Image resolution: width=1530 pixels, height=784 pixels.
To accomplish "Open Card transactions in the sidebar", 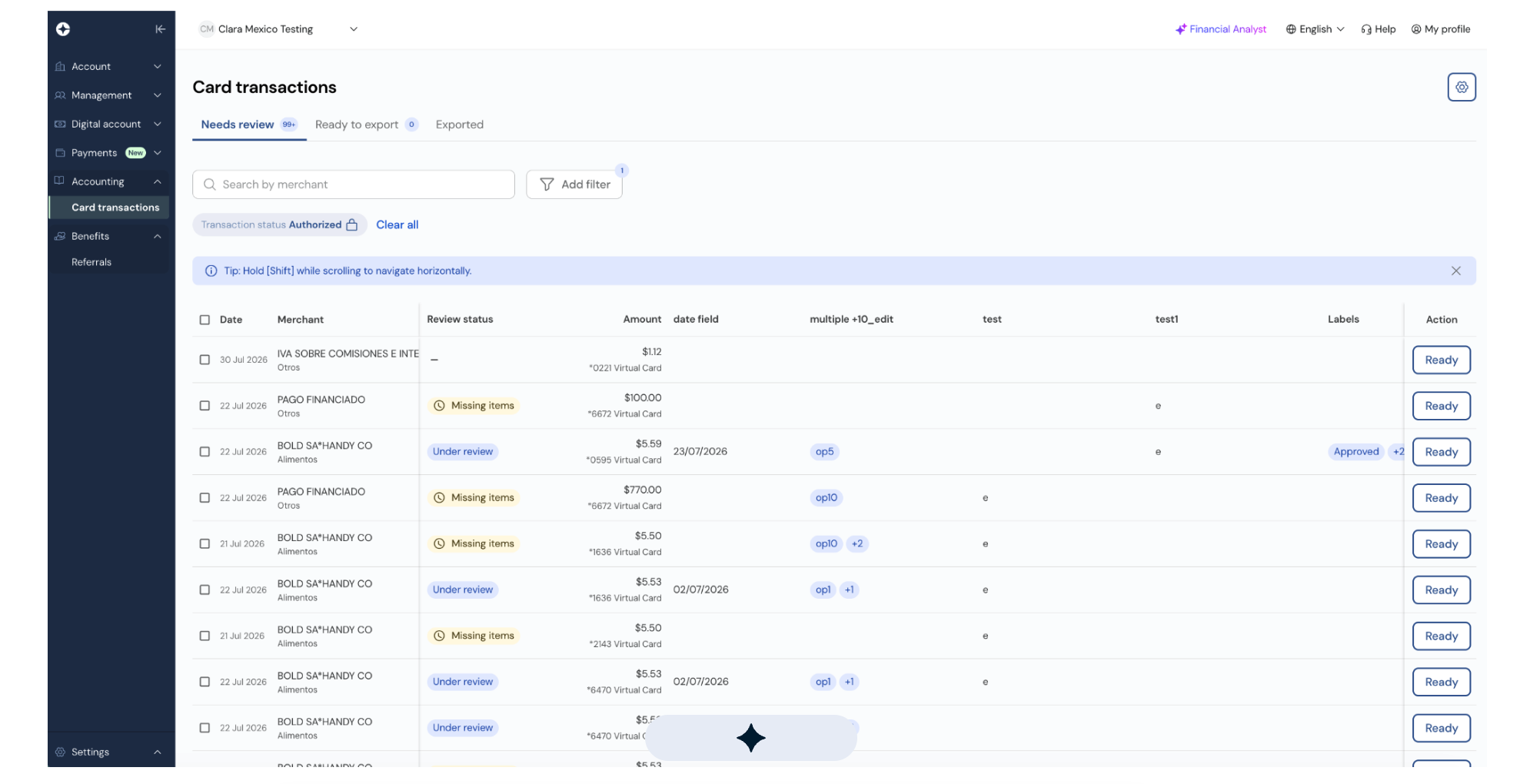I will (x=109, y=208).
